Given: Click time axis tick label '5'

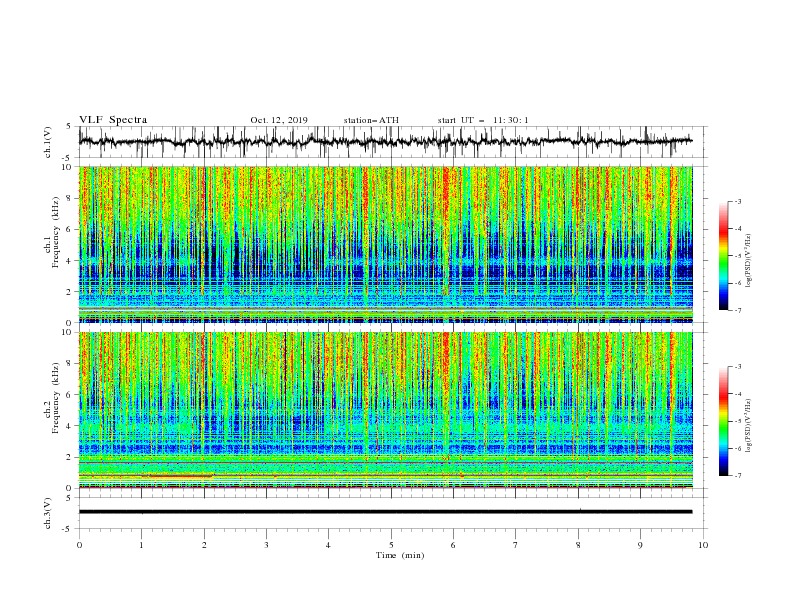Looking at the screenshot, I should (x=391, y=545).
